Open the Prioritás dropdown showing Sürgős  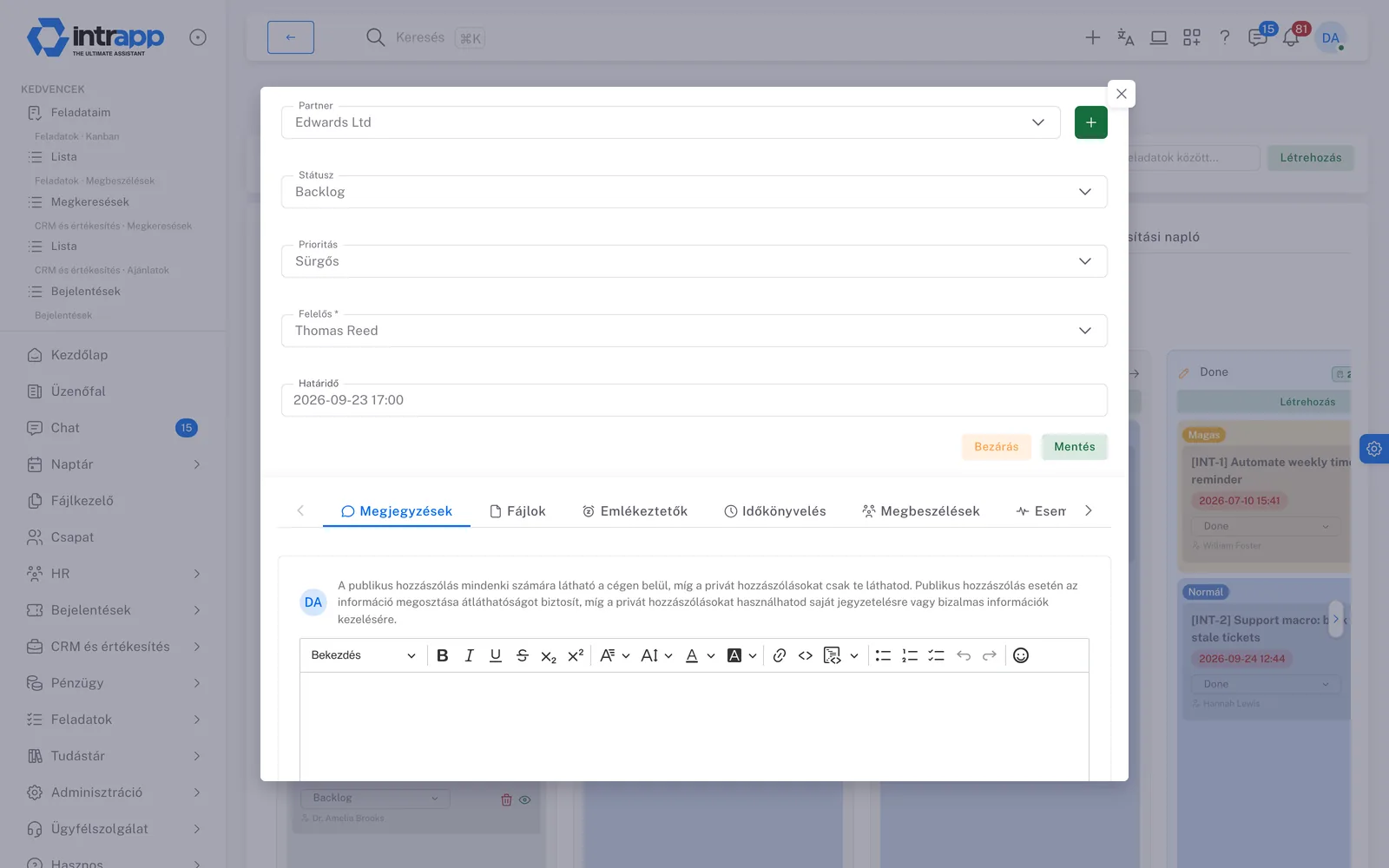[694, 261]
